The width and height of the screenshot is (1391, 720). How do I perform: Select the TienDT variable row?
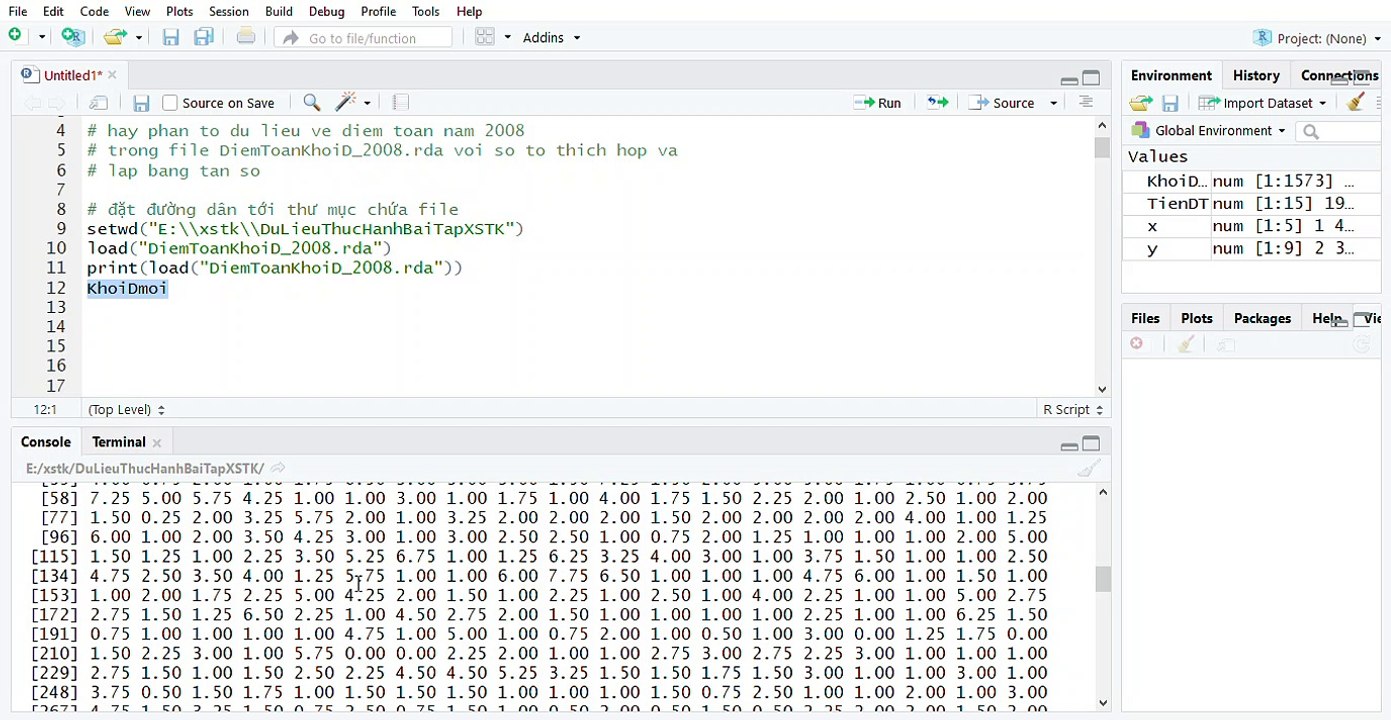[1251, 203]
